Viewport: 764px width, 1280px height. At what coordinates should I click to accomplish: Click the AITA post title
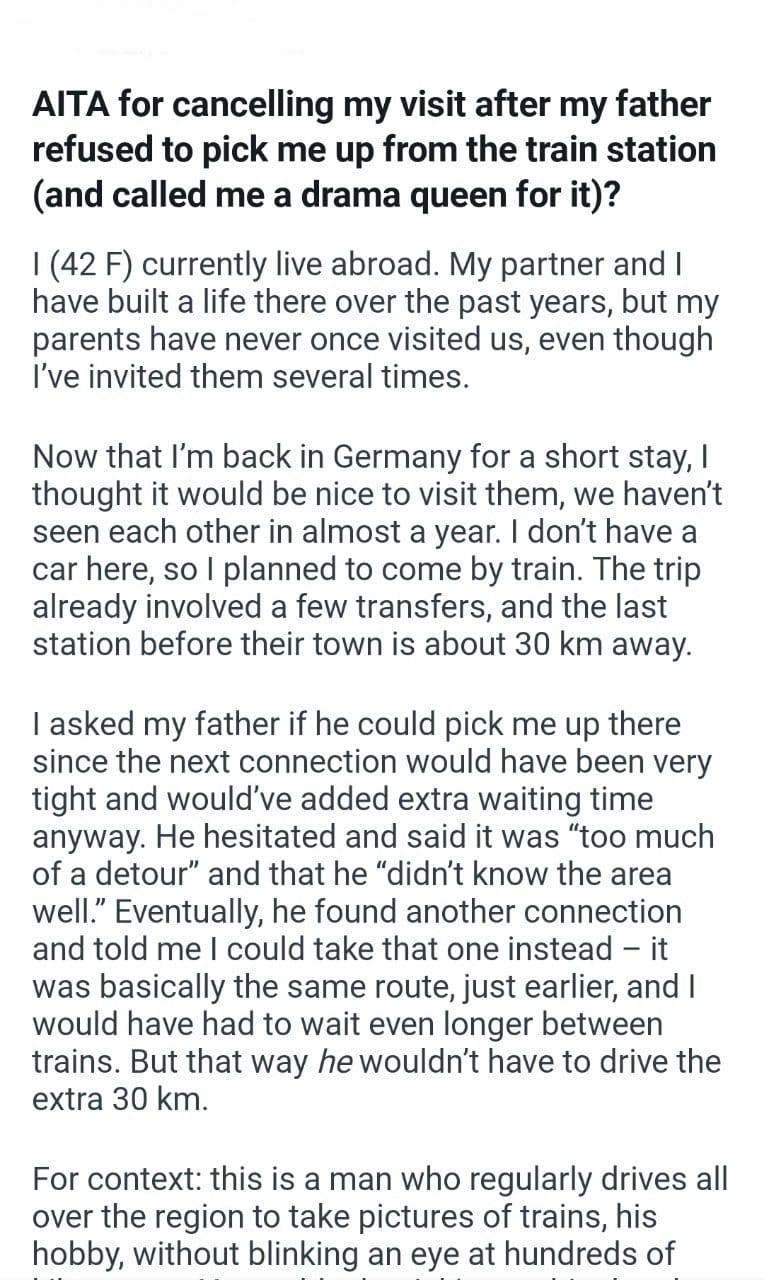374,148
